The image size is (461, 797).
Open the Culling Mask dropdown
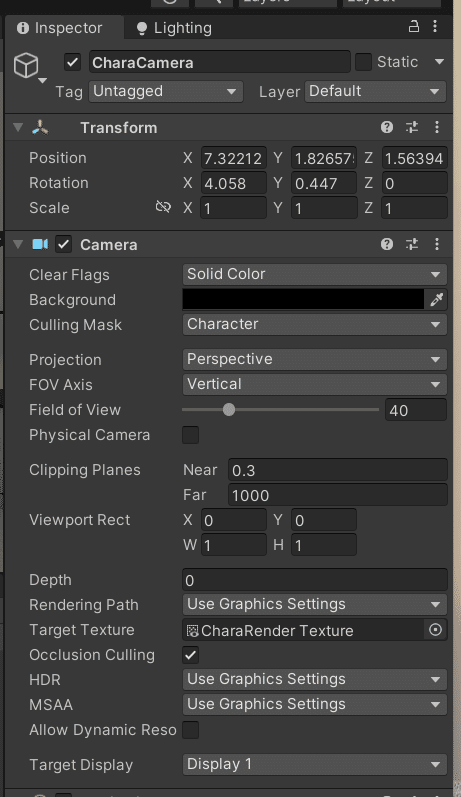(315, 324)
